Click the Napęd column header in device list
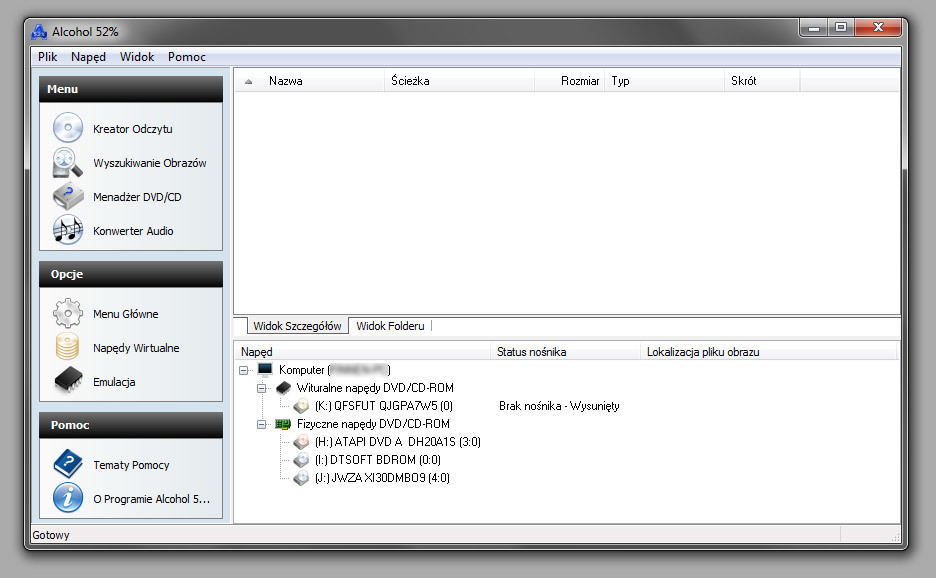The width and height of the screenshot is (936, 578). click(364, 352)
